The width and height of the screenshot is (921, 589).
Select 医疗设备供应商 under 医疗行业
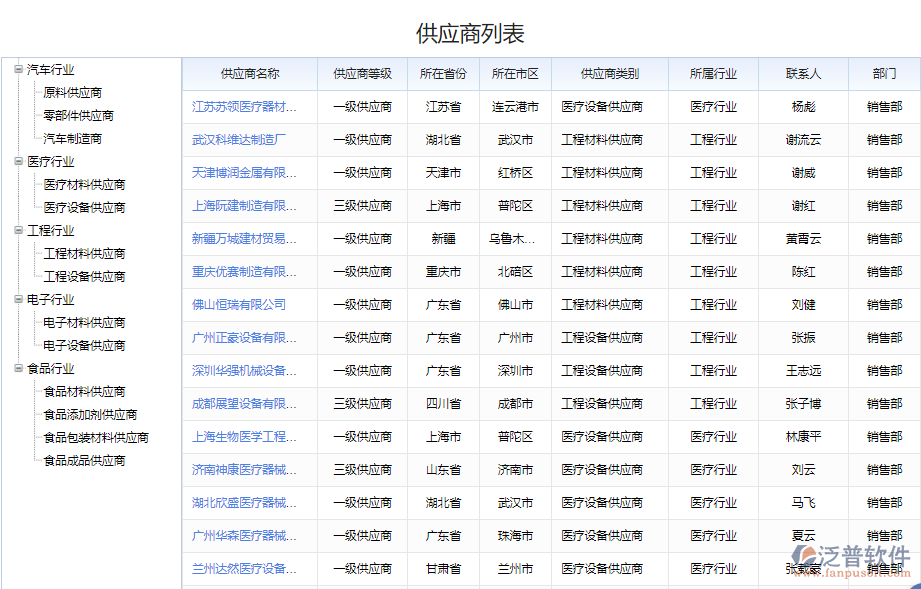click(x=84, y=207)
